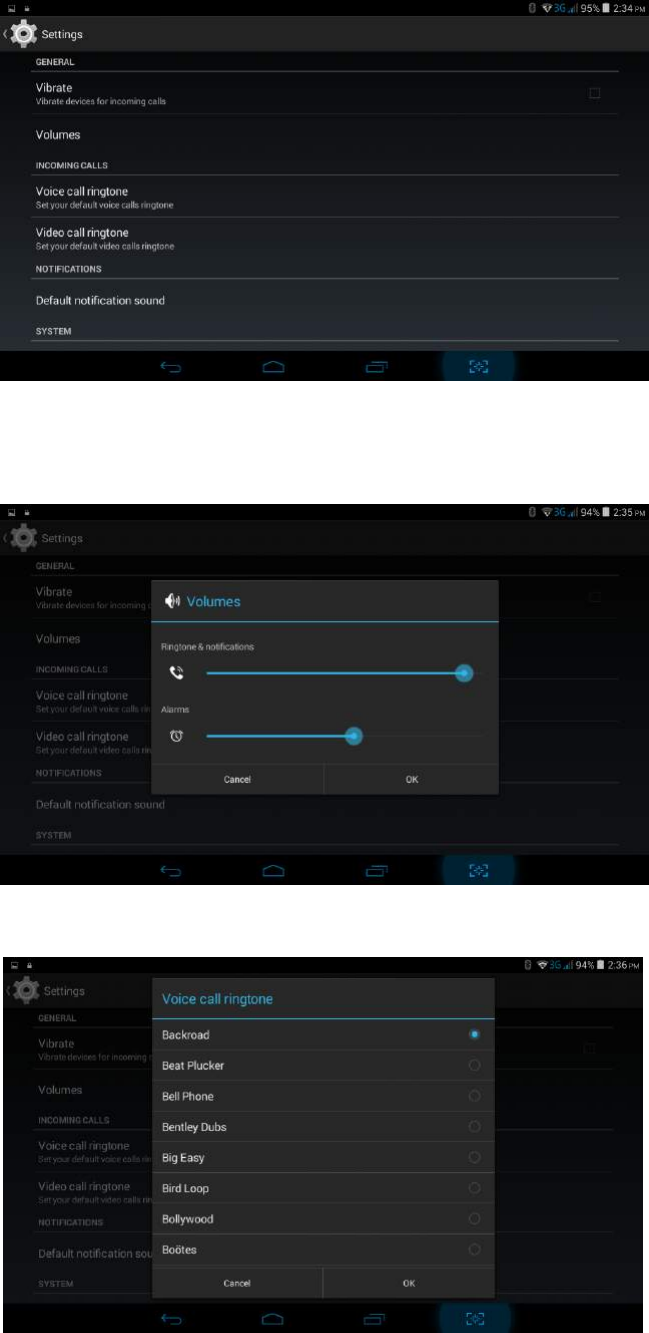Tap the back navigation arrow on the 2:35 screen
Screen dimensions: 649x1333
click(171, 871)
